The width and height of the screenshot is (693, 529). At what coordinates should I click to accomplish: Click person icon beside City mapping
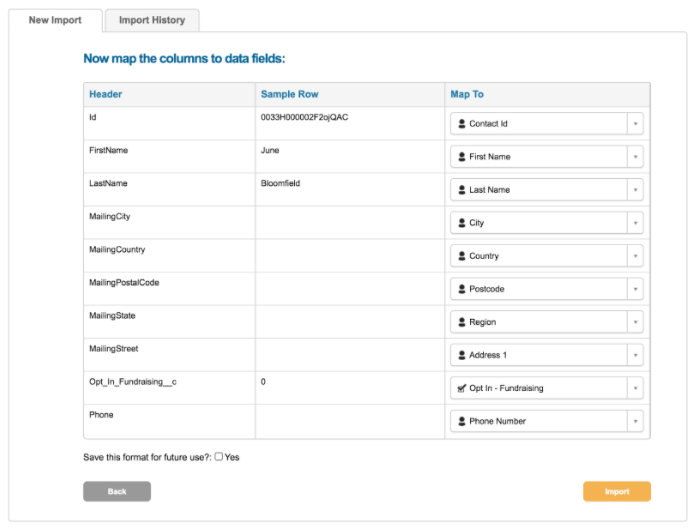click(x=462, y=223)
